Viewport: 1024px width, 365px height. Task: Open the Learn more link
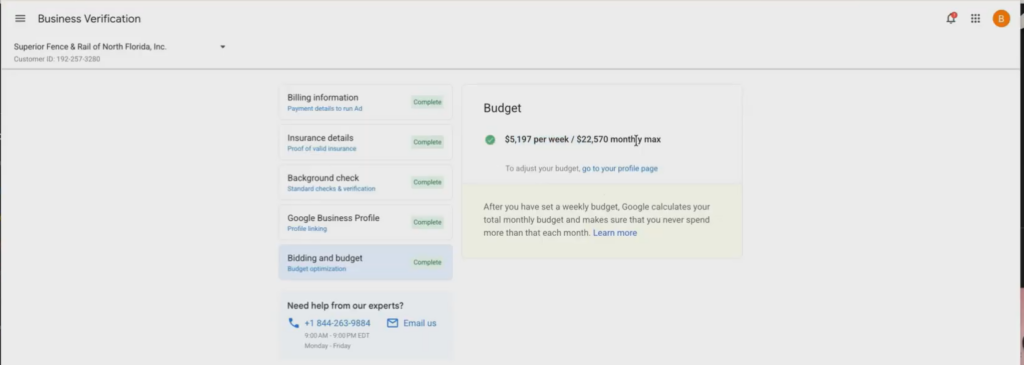pos(615,233)
